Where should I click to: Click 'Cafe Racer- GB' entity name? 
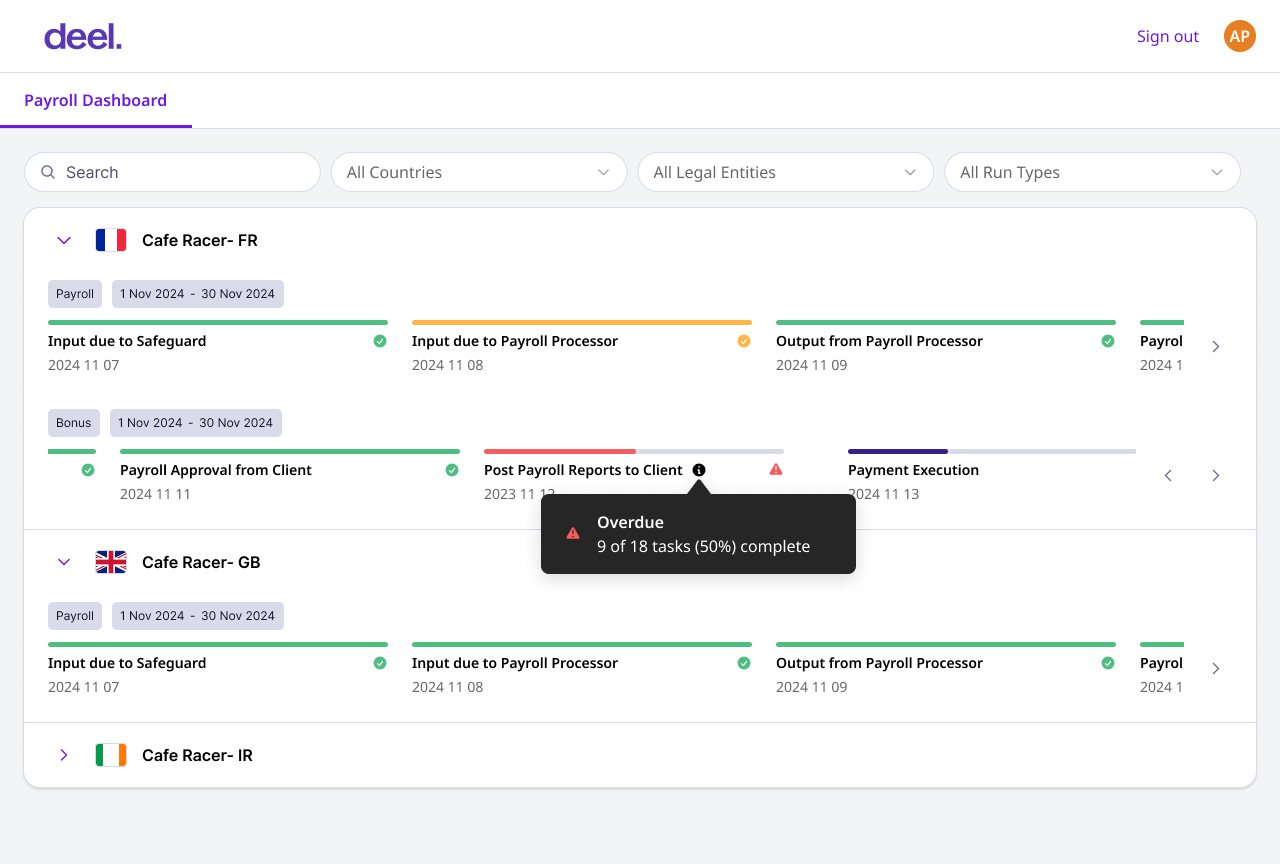(x=201, y=562)
